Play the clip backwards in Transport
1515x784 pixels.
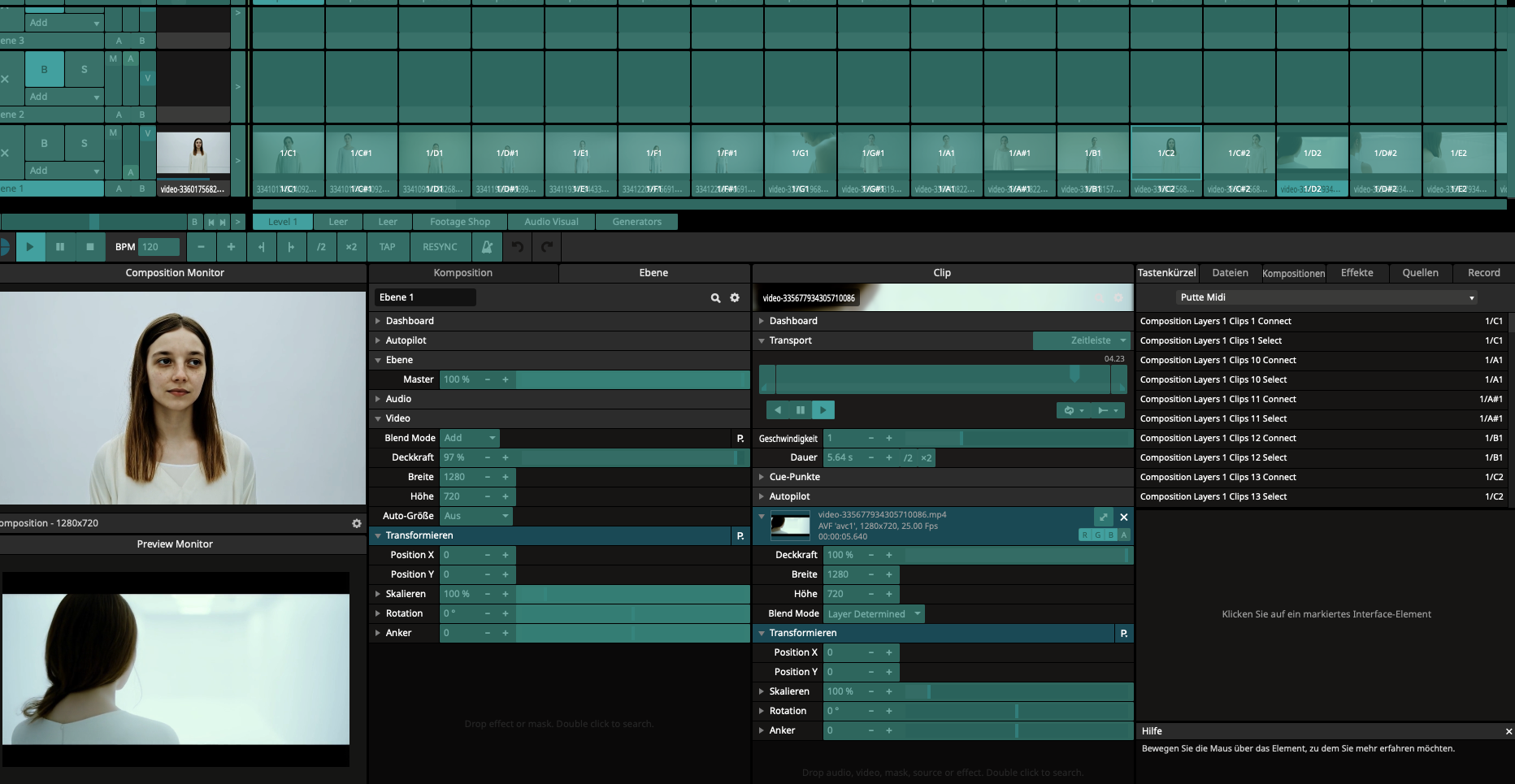pos(778,410)
